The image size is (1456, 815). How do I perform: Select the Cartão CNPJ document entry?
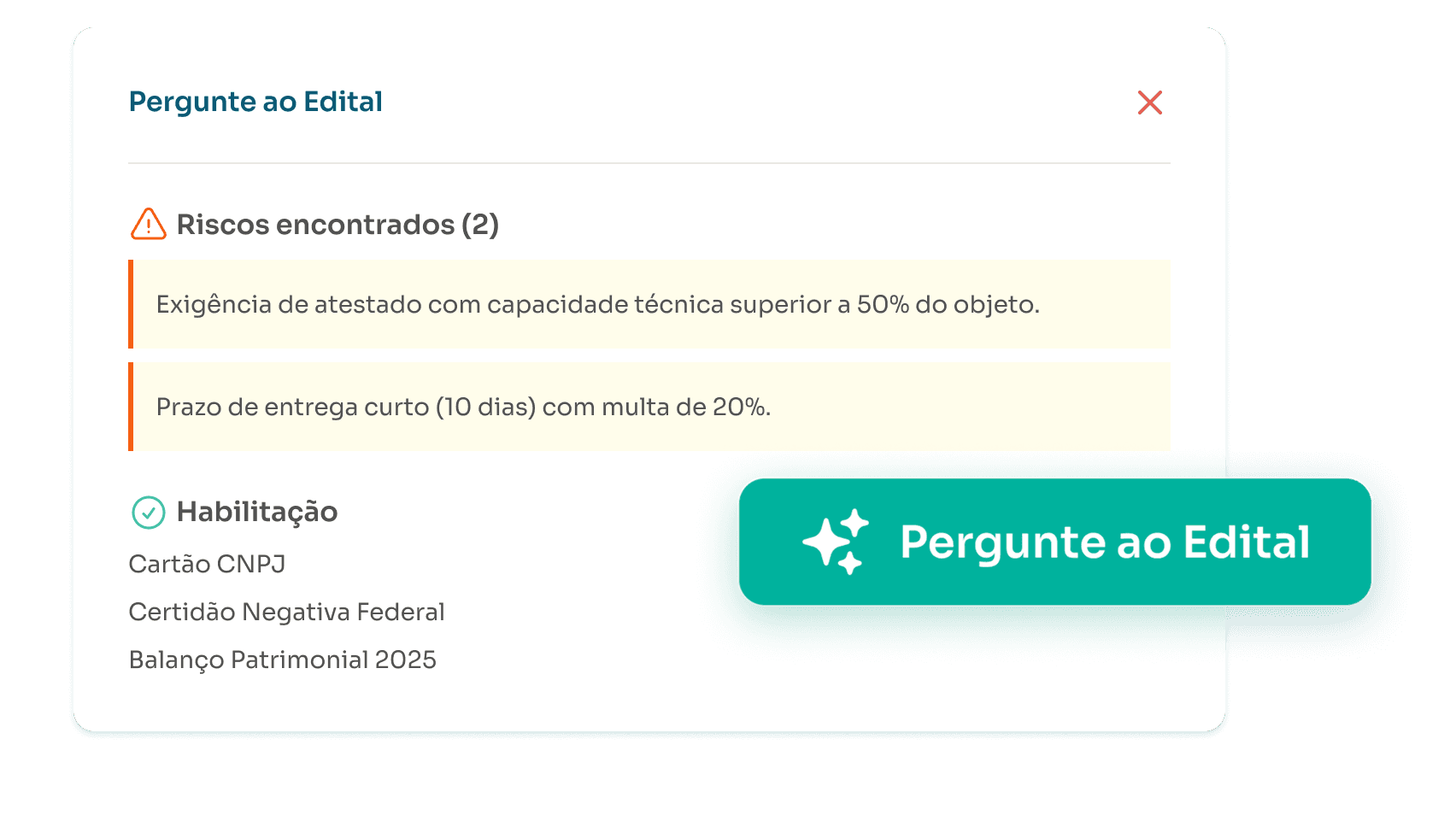[208, 564]
